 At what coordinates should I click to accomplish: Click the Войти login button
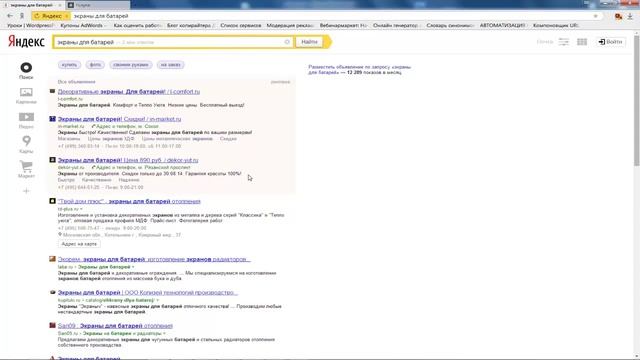coord(611,42)
